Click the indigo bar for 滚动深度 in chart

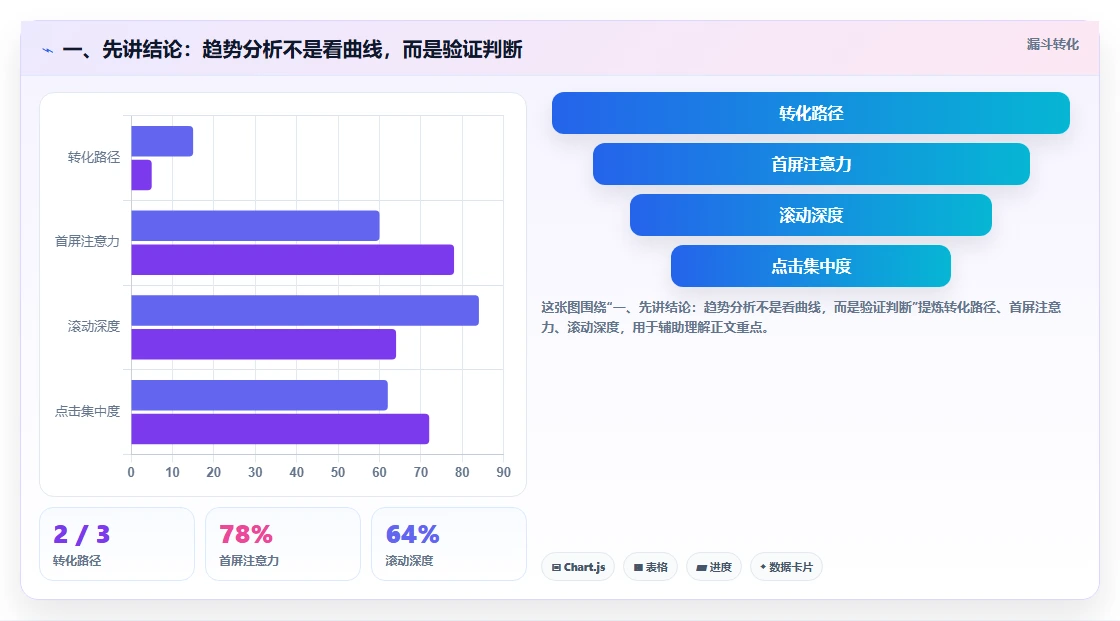coord(305,310)
